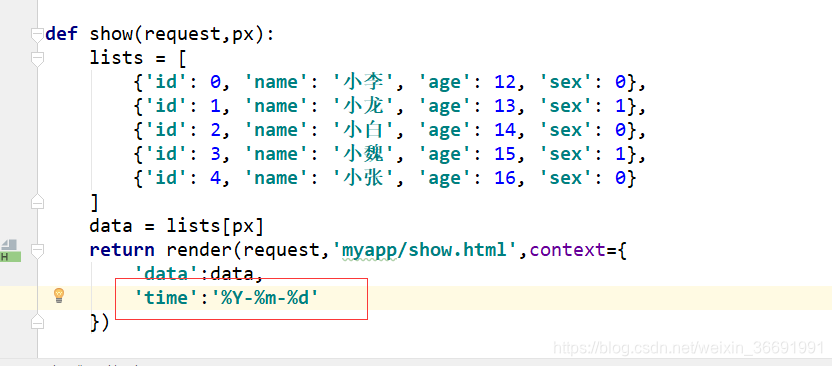Click the 'data' key in context dict
This screenshot has width=832, height=366.
pyautogui.click(x=167, y=274)
